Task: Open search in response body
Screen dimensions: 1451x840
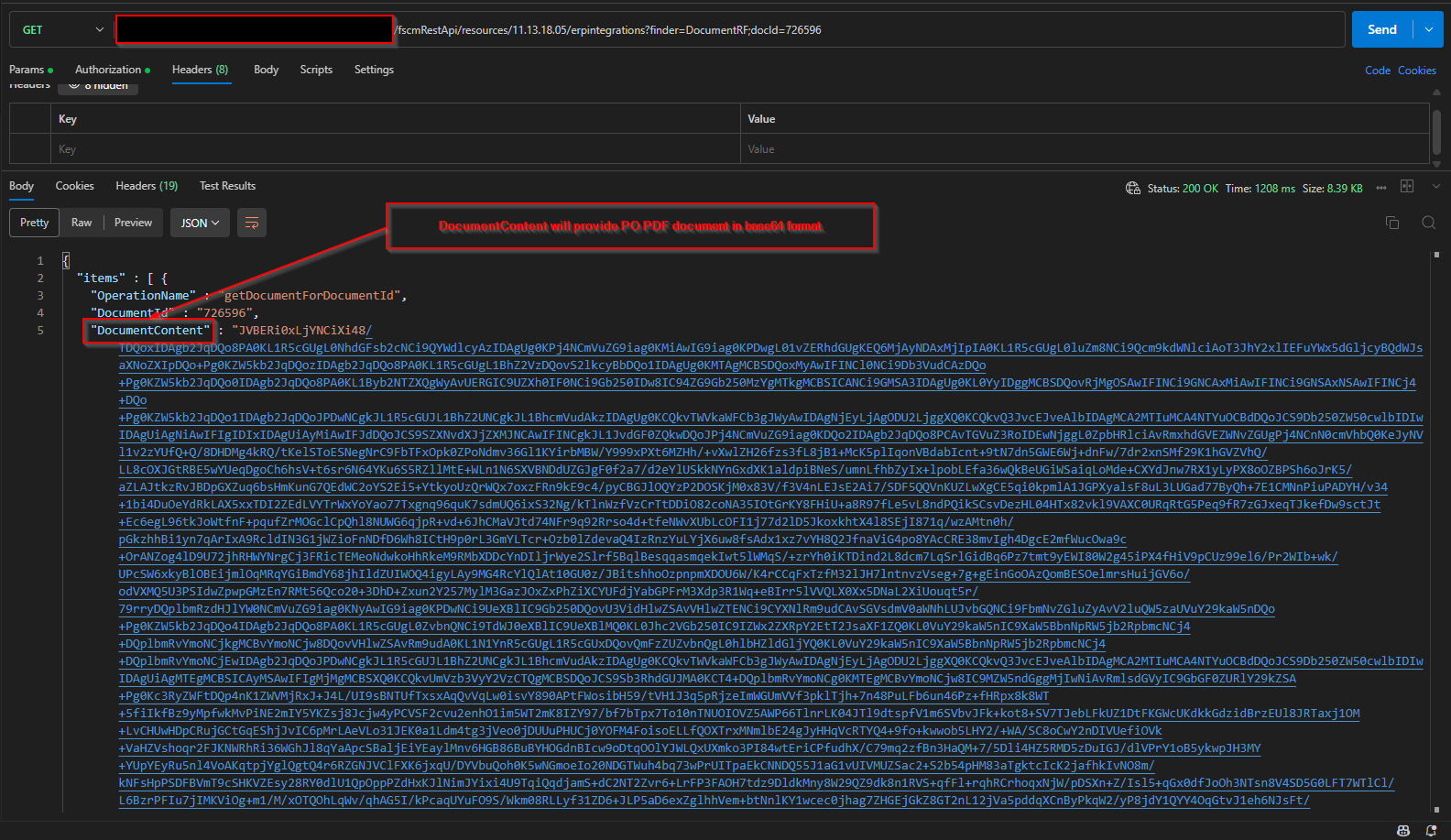Action: pyautogui.click(x=1428, y=223)
